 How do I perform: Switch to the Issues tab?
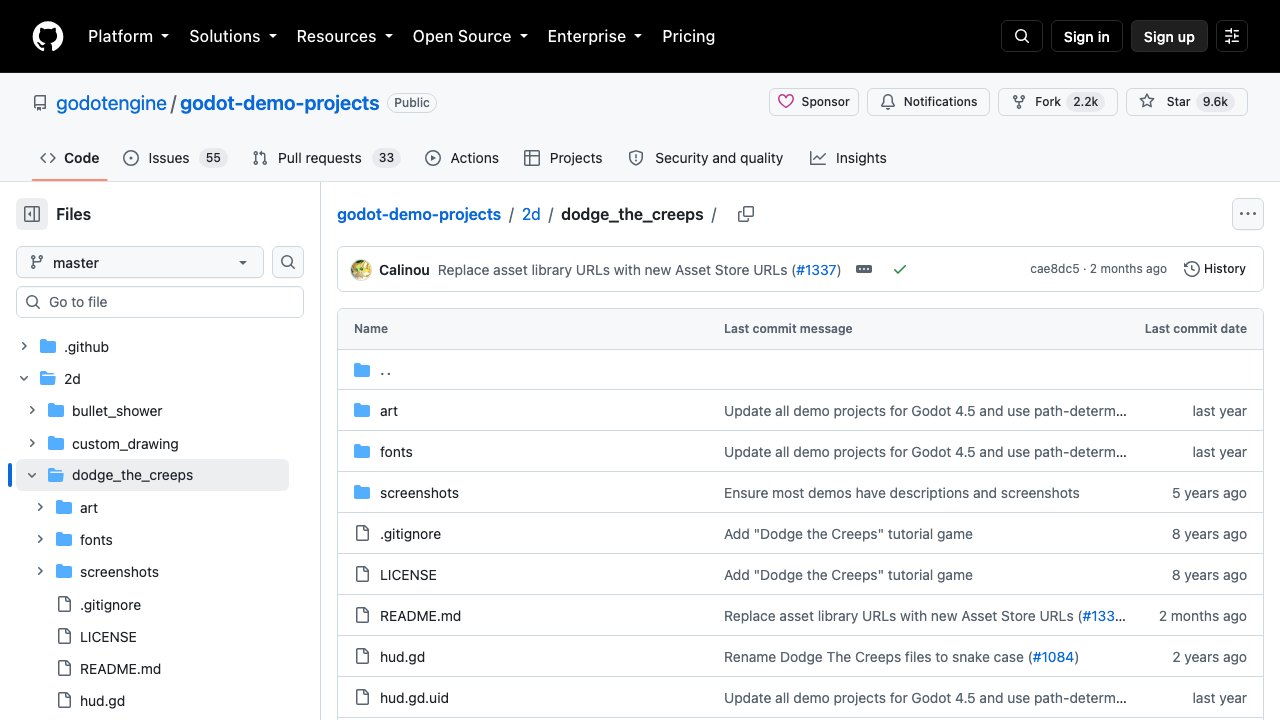tap(175, 158)
